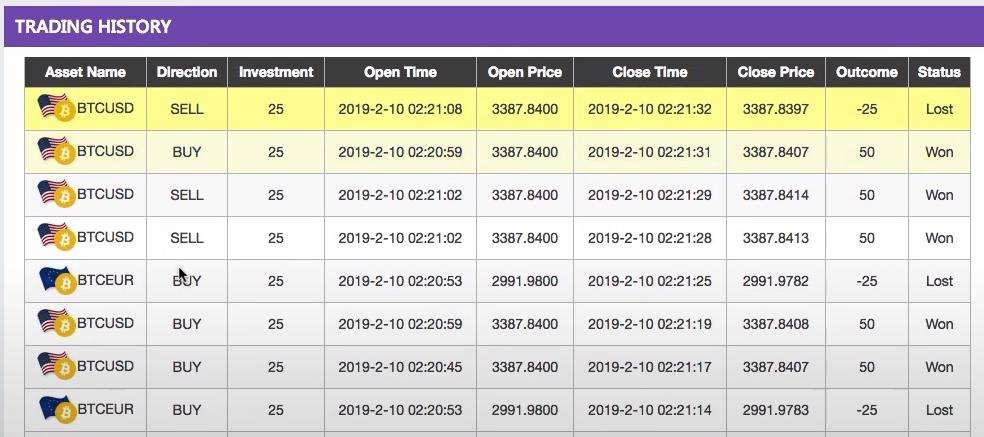The image size is (984, 437).
Task: Click the Trading History panel title bar
Action: 492,27
